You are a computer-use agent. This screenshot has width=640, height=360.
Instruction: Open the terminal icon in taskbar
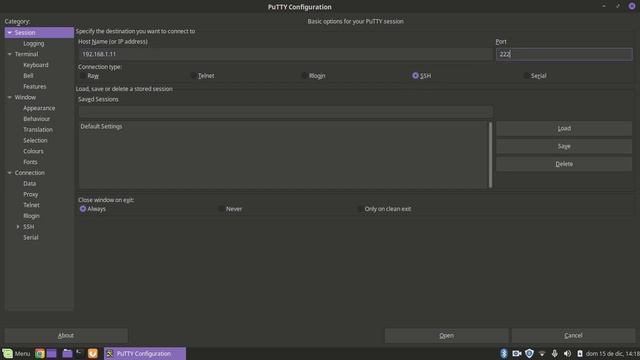tap(80, 353)
